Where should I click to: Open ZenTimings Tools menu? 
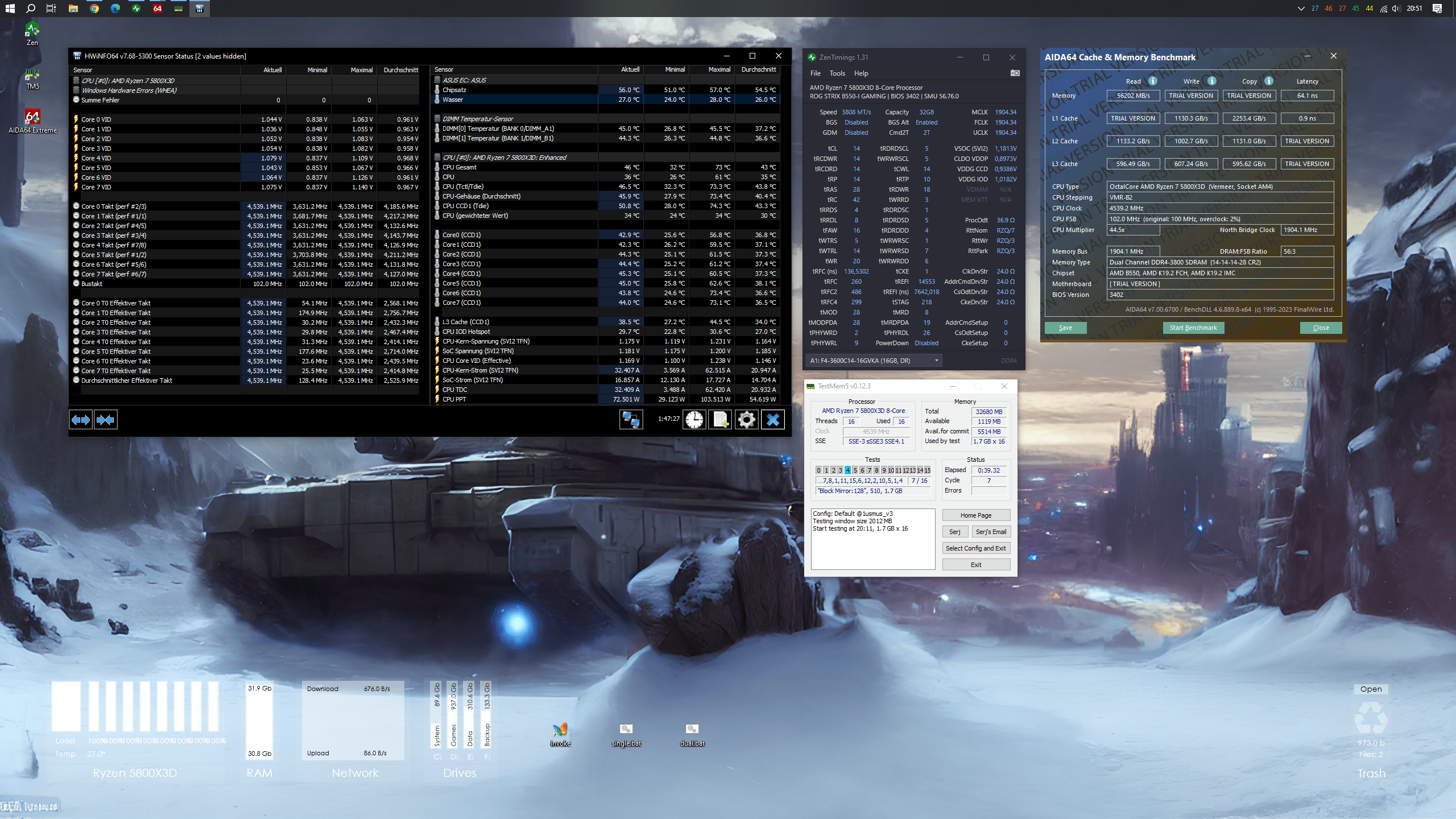tap(837, 73)
